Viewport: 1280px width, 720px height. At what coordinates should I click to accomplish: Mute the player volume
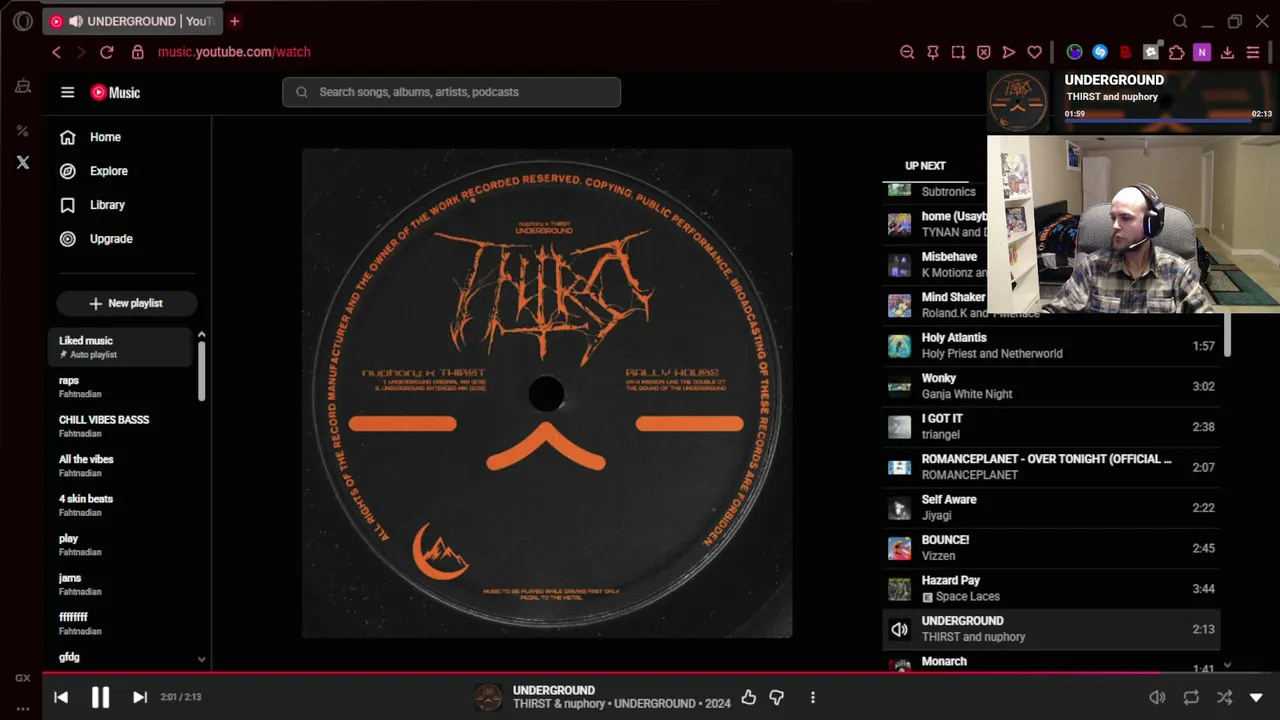1157,697
